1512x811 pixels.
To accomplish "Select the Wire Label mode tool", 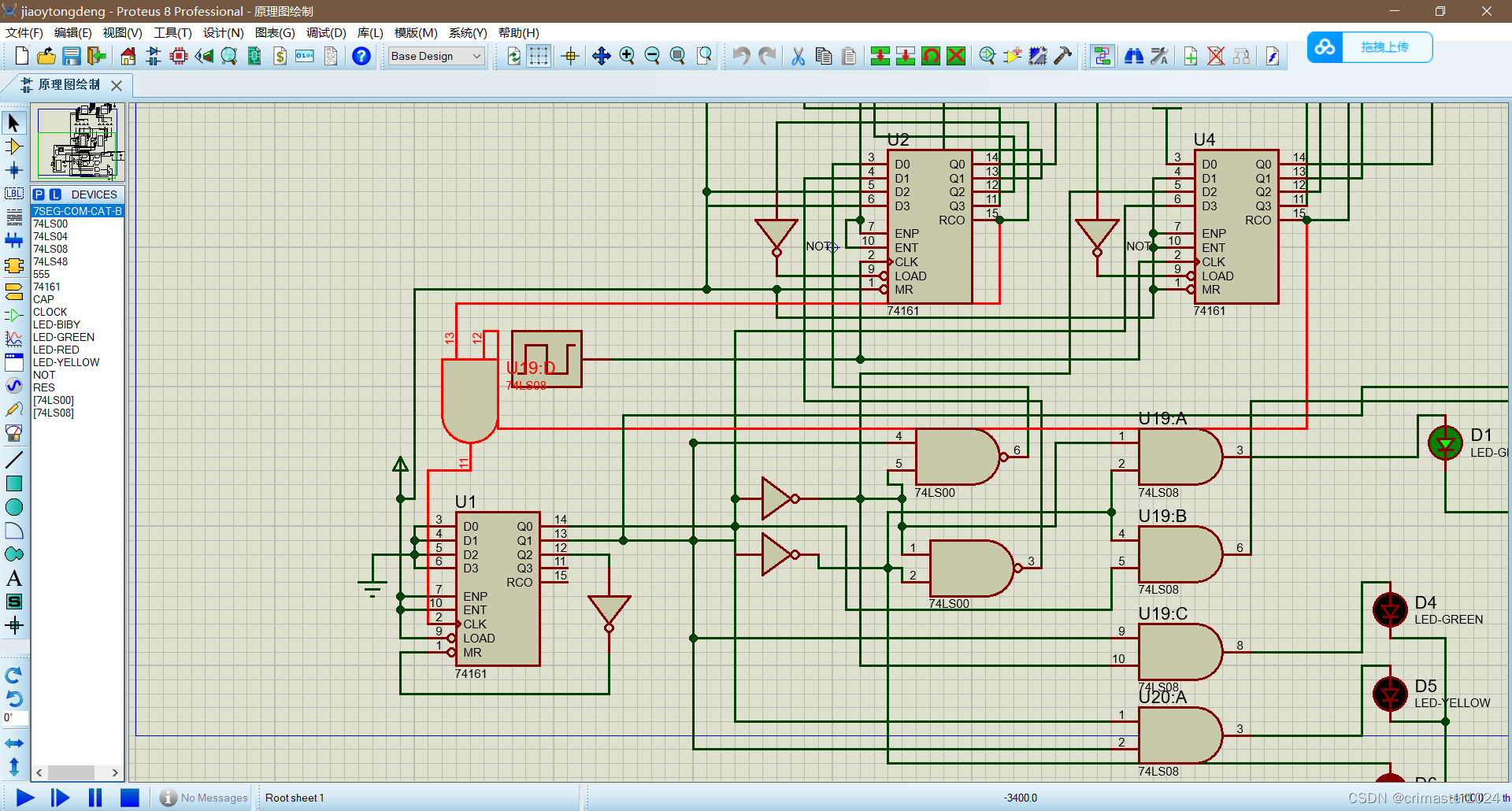I will [x=13, y=194].
